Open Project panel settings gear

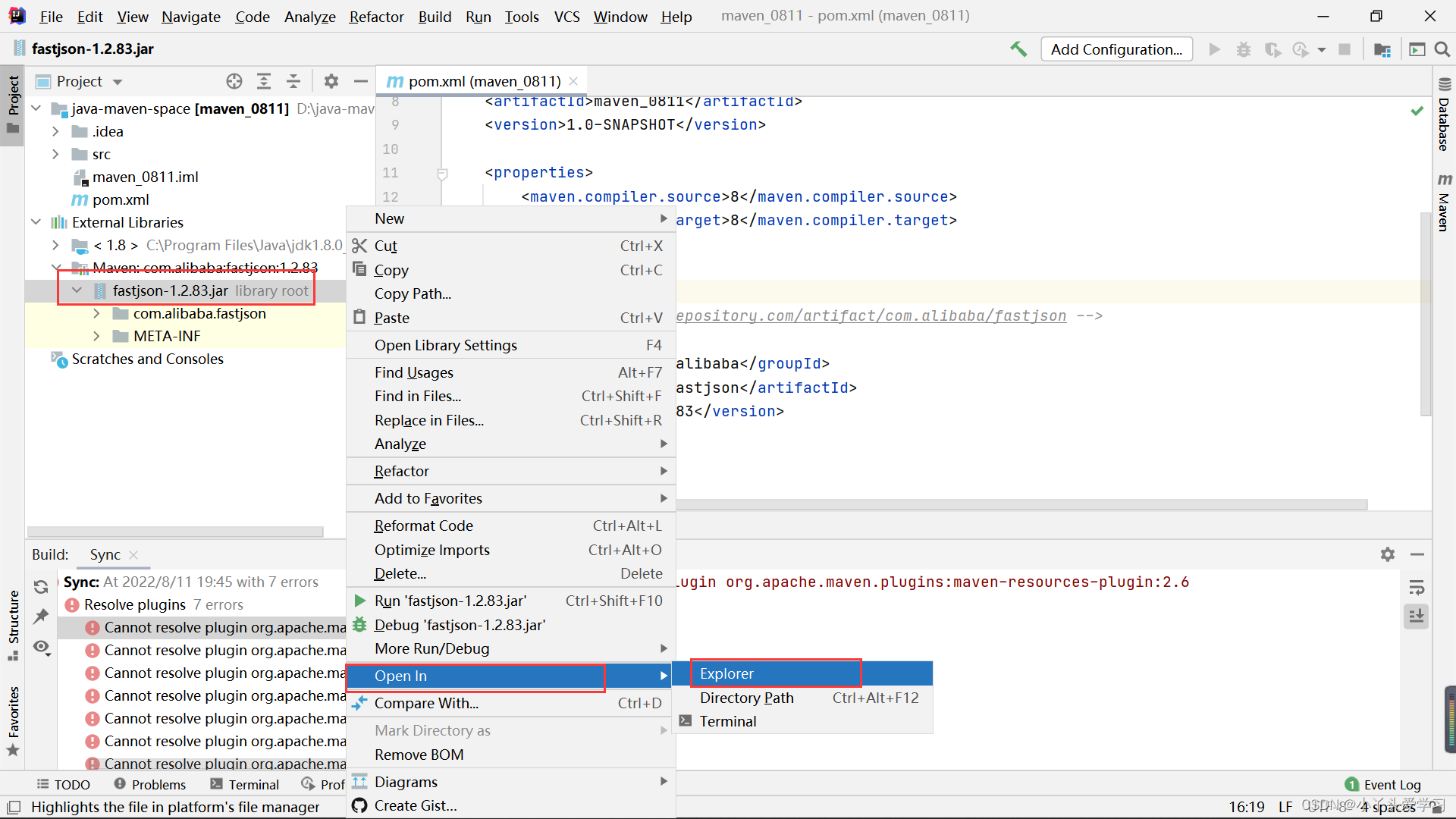pos(331,81)
